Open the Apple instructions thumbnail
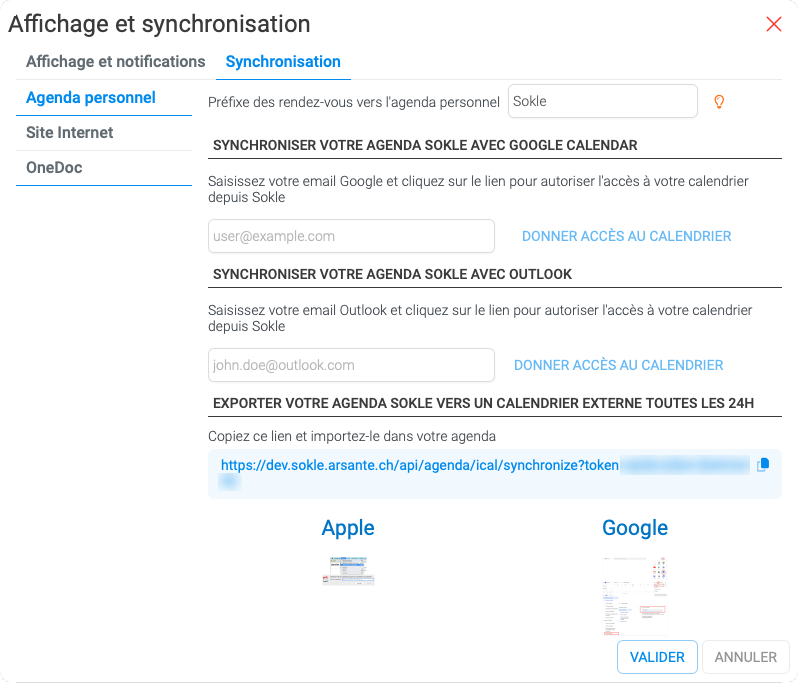This screenshot has width=798, height=683. tap(349, 571)
